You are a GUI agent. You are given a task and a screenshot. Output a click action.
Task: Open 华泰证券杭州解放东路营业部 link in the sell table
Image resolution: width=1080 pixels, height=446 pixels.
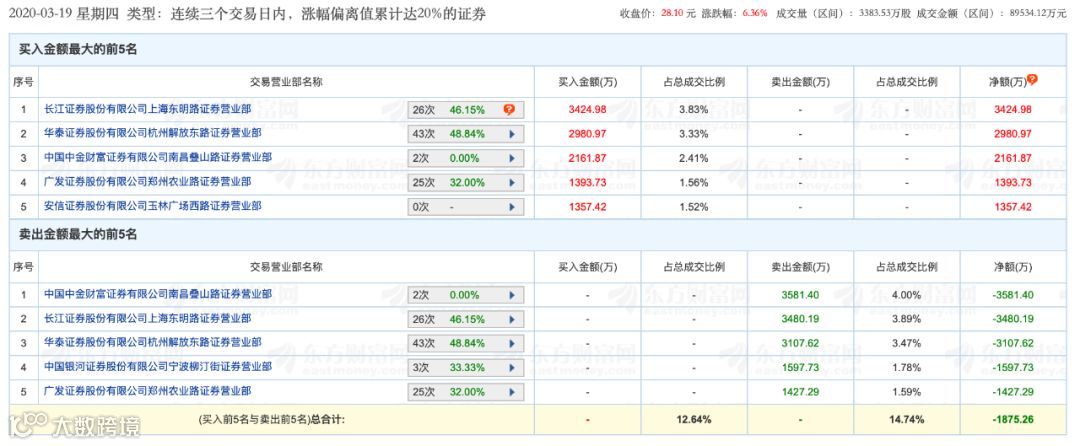[152, 343]
